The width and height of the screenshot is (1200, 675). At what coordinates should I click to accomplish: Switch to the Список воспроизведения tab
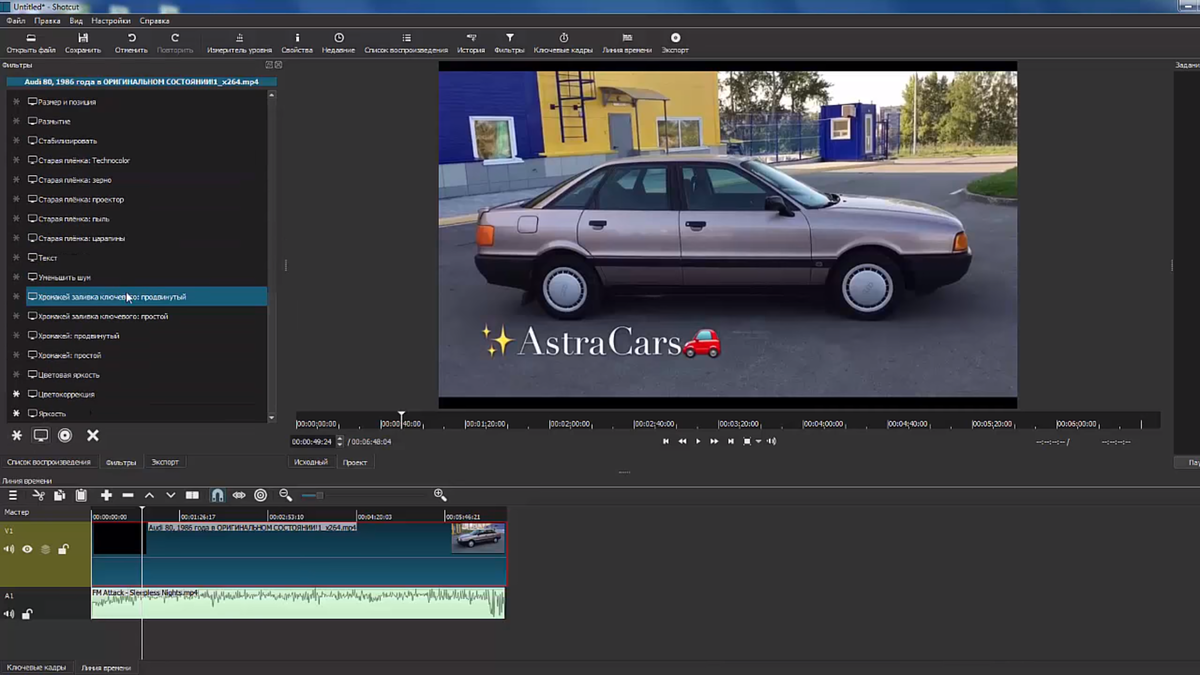[x=49, y=462]
